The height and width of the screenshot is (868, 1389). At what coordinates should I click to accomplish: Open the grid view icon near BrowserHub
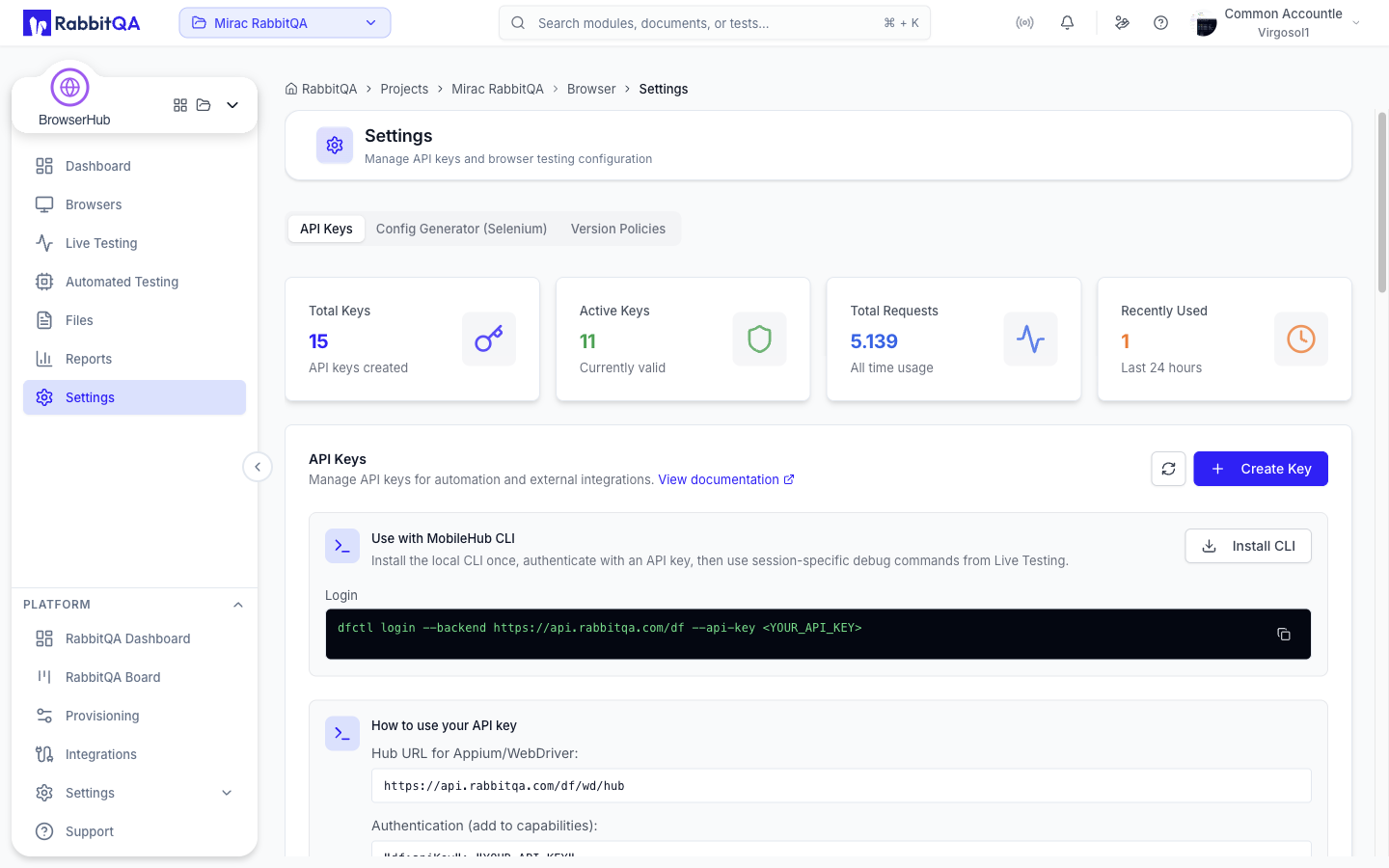pos(180,105)
